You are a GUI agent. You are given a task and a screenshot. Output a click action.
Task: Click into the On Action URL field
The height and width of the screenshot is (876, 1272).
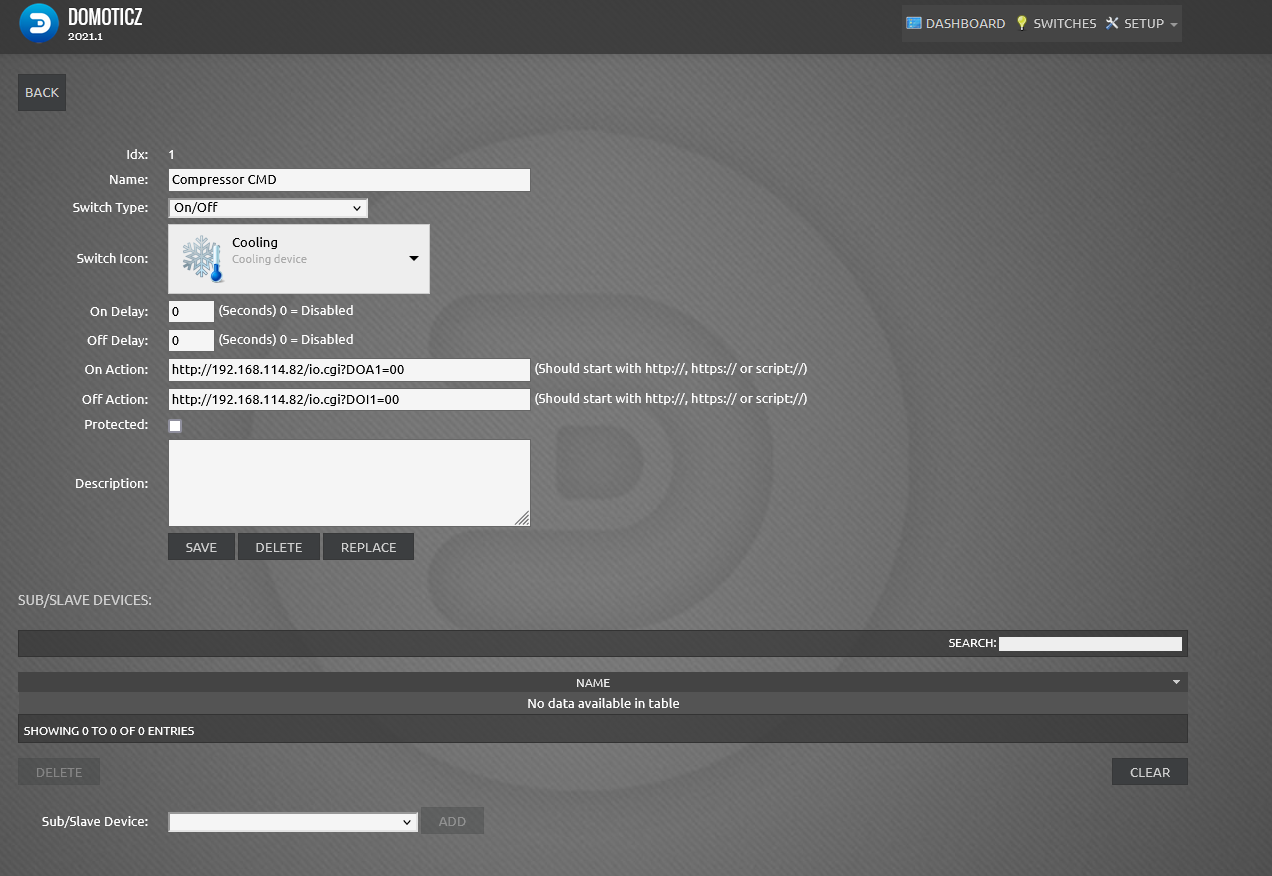[x=348, y=370]
